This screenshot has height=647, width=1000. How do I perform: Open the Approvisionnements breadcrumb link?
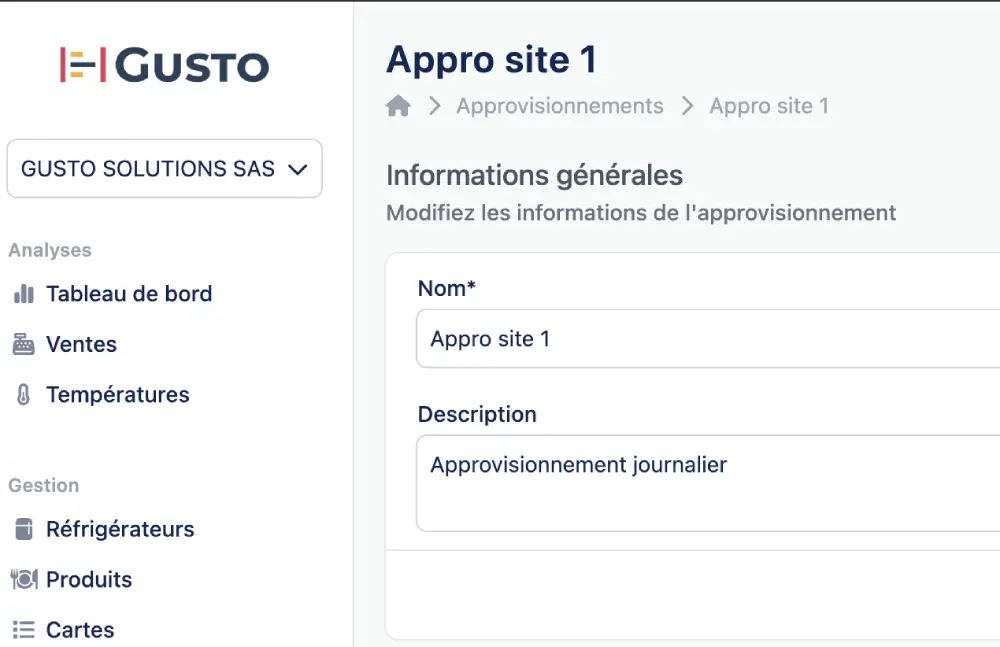point(560,105)
